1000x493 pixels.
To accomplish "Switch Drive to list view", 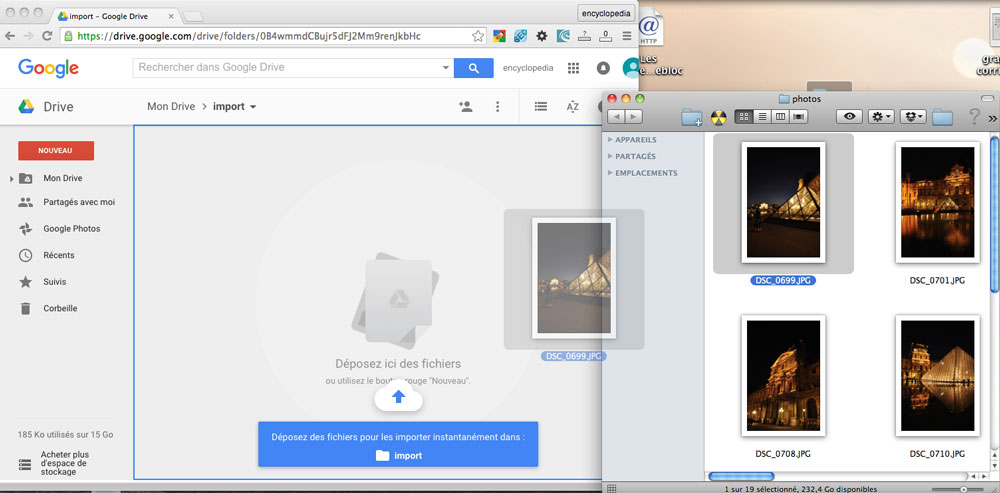I will pos(540,106).
